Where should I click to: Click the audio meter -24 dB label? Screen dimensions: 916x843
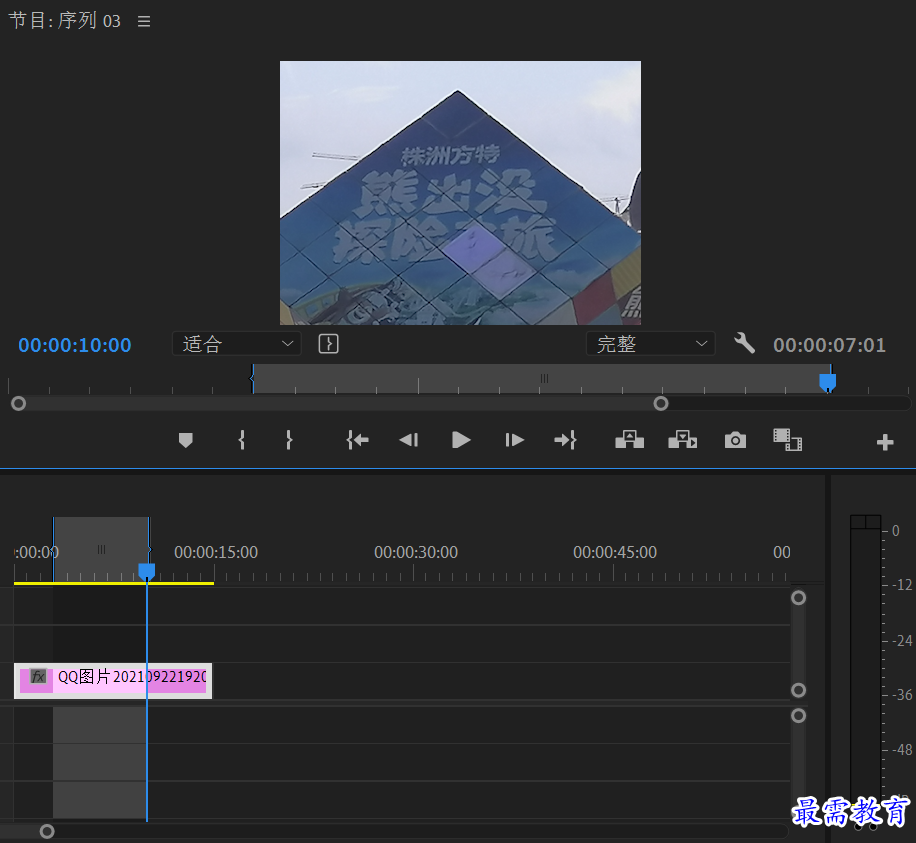tap(902, 641)
